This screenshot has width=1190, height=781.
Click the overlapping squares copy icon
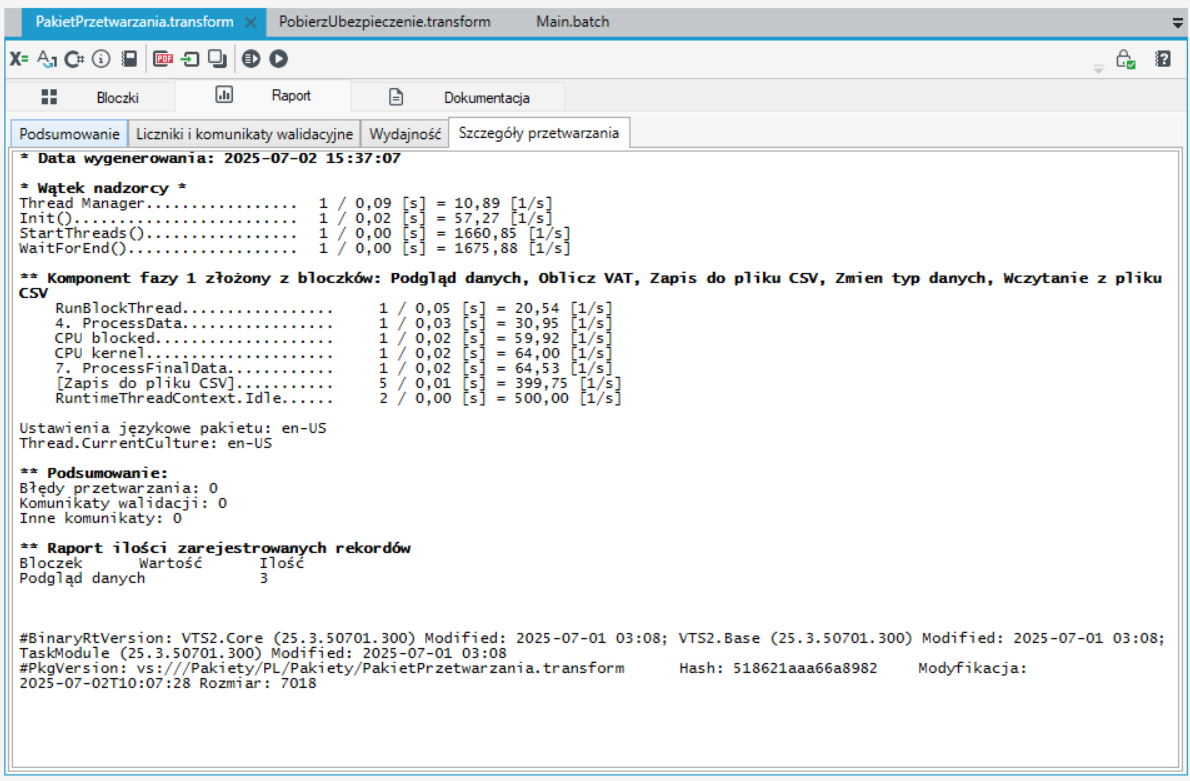click(218, 59)
